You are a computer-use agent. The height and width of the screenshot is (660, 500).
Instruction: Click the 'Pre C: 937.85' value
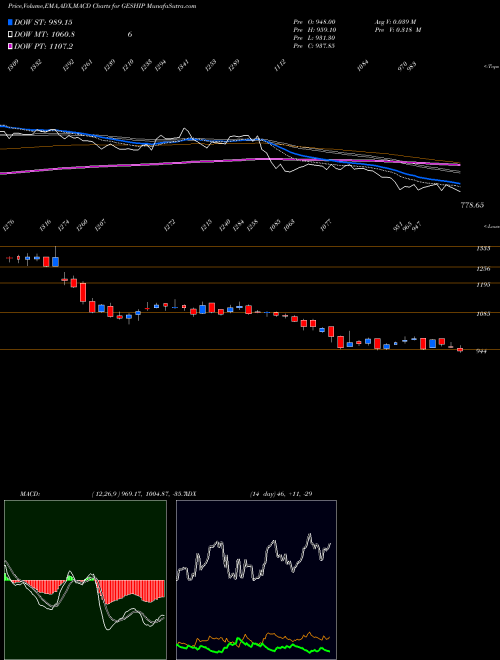[314, 46]
